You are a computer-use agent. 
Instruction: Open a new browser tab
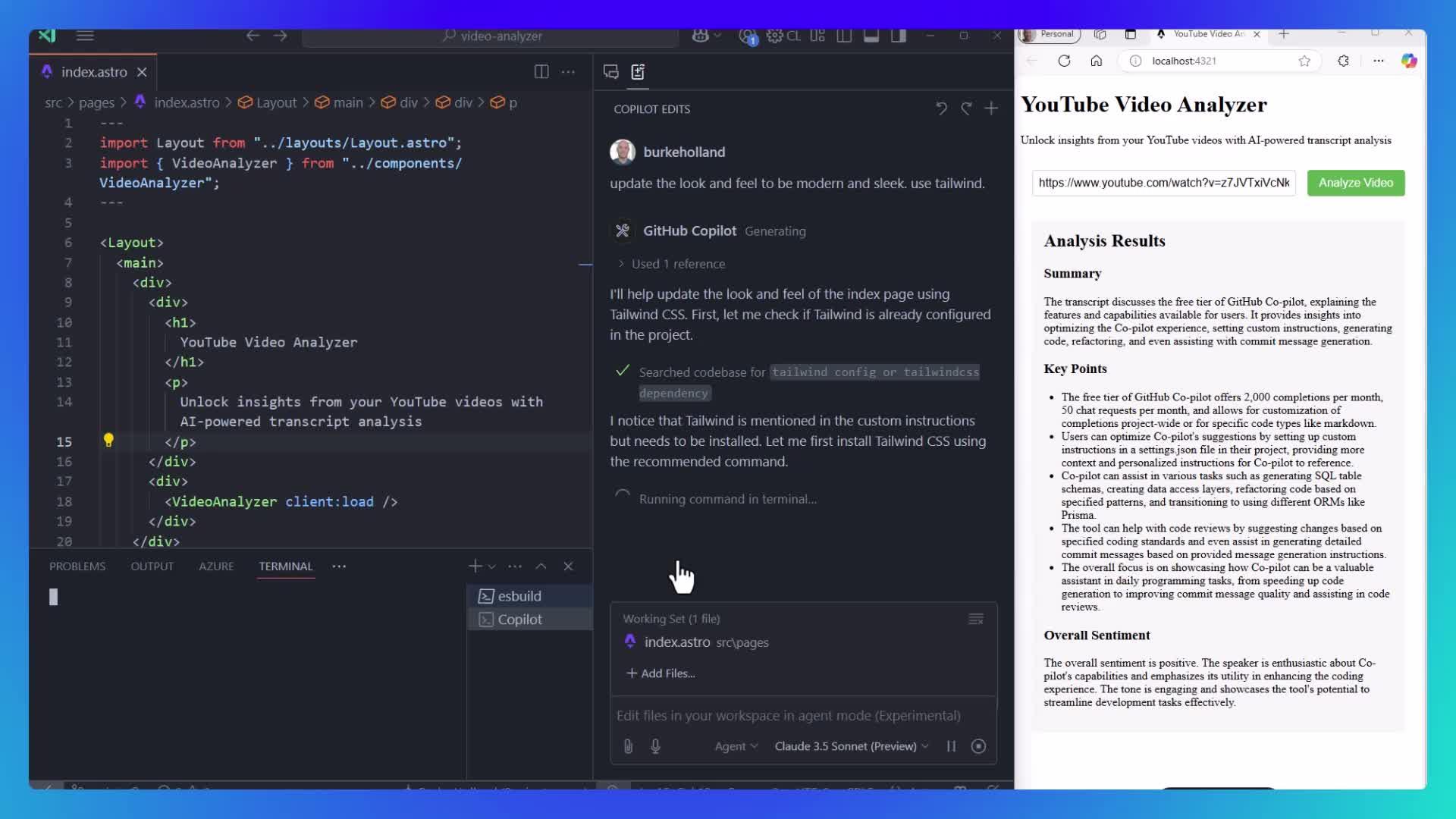[x=1284, y=34]
